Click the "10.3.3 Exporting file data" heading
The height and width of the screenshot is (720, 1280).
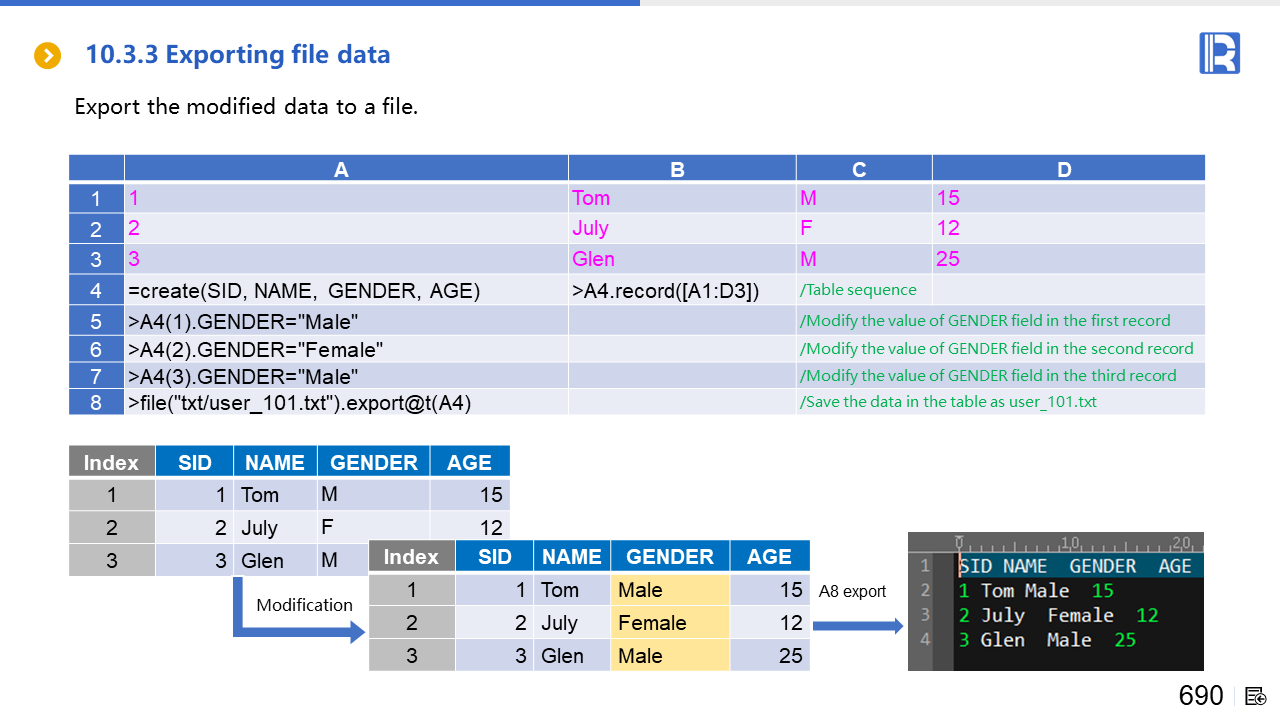click(238, 55)
